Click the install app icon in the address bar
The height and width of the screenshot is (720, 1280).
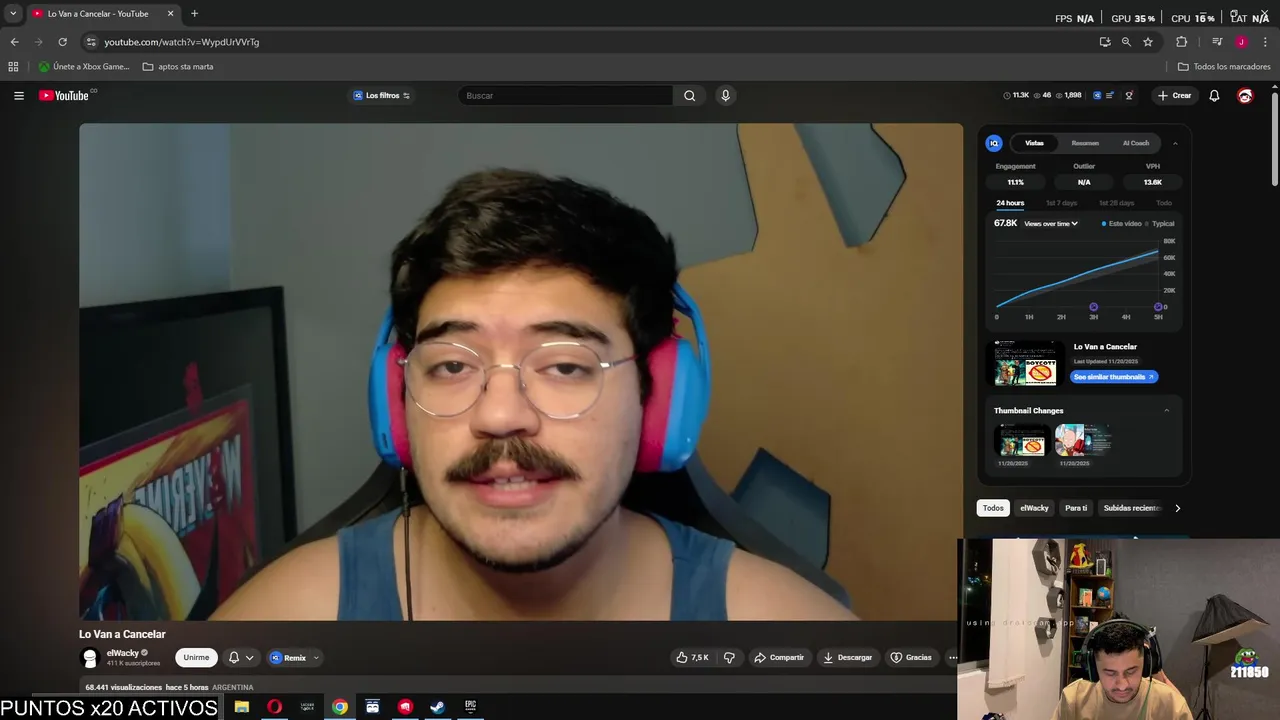(x=1105, y=42)
